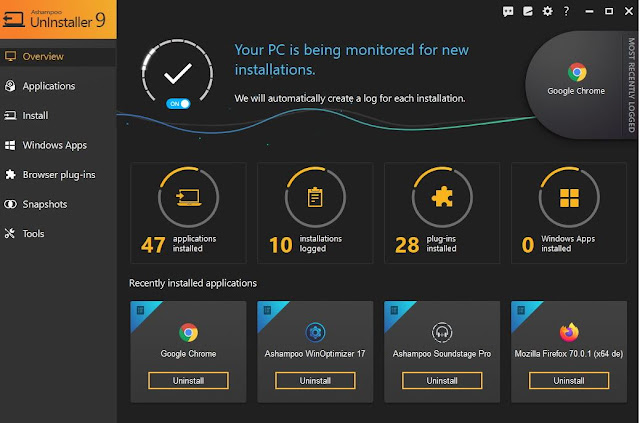This screenshot has height=423, width=640.
Task: Click the monitoring status headline text
Action: 351,60
